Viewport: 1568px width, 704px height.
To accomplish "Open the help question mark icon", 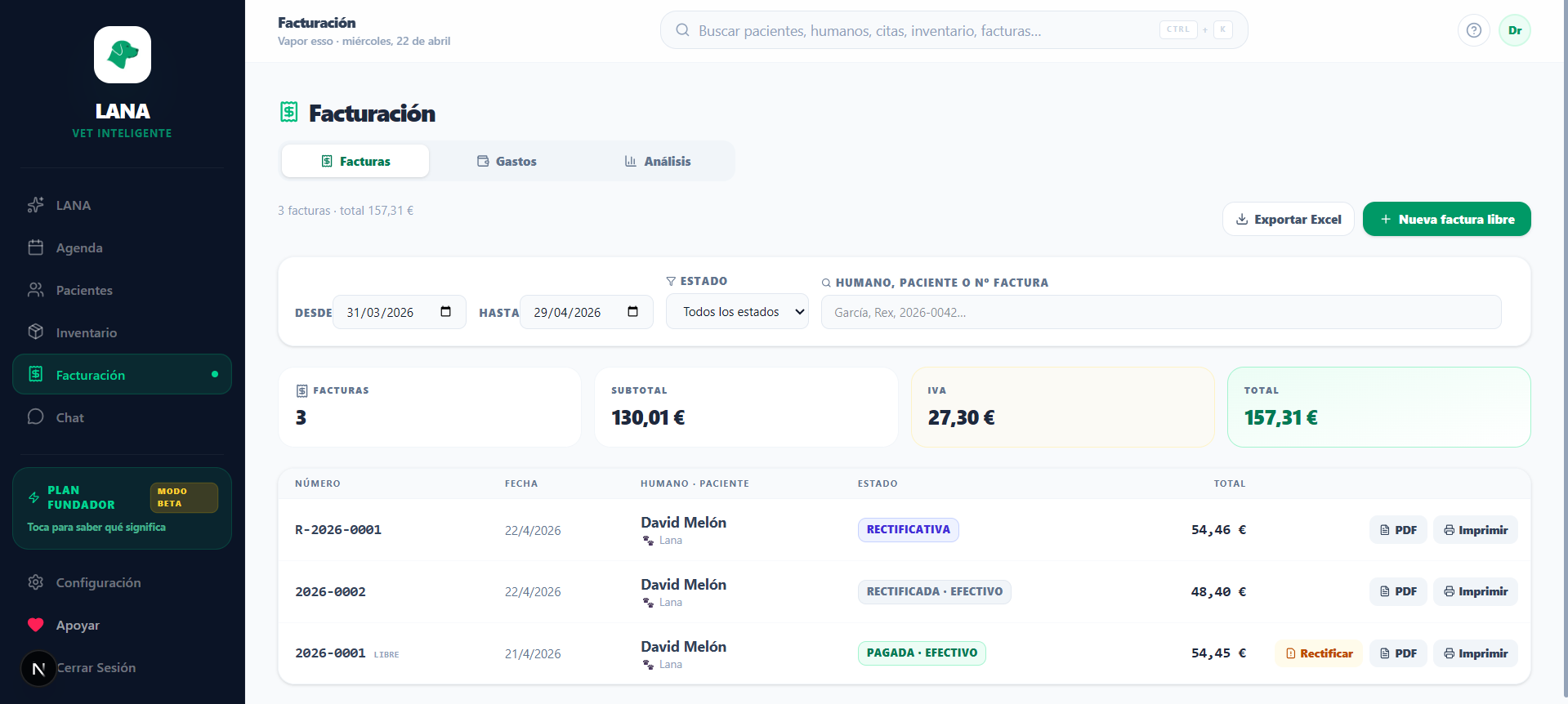I will pos(1473,30).
